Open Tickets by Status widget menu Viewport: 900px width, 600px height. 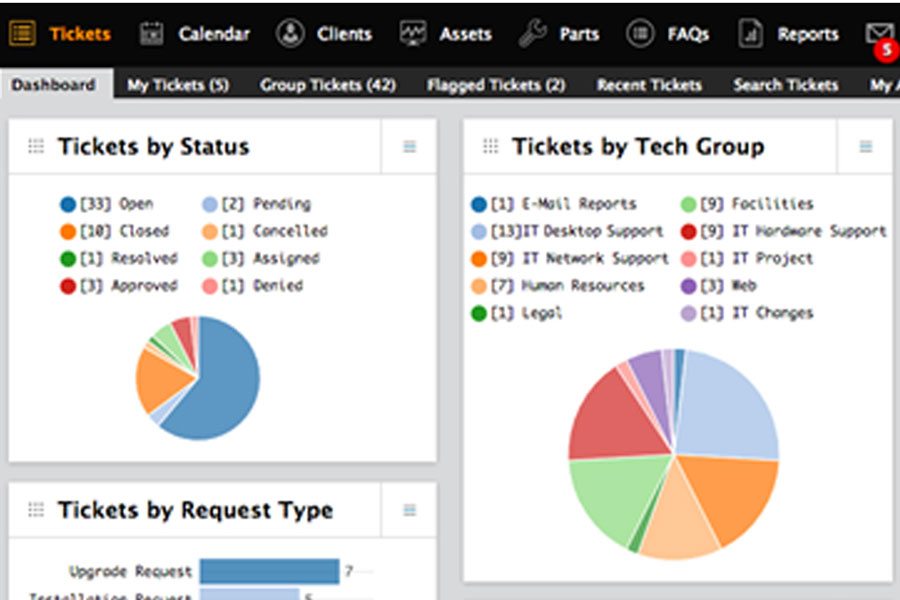click(x=409, y=147)
